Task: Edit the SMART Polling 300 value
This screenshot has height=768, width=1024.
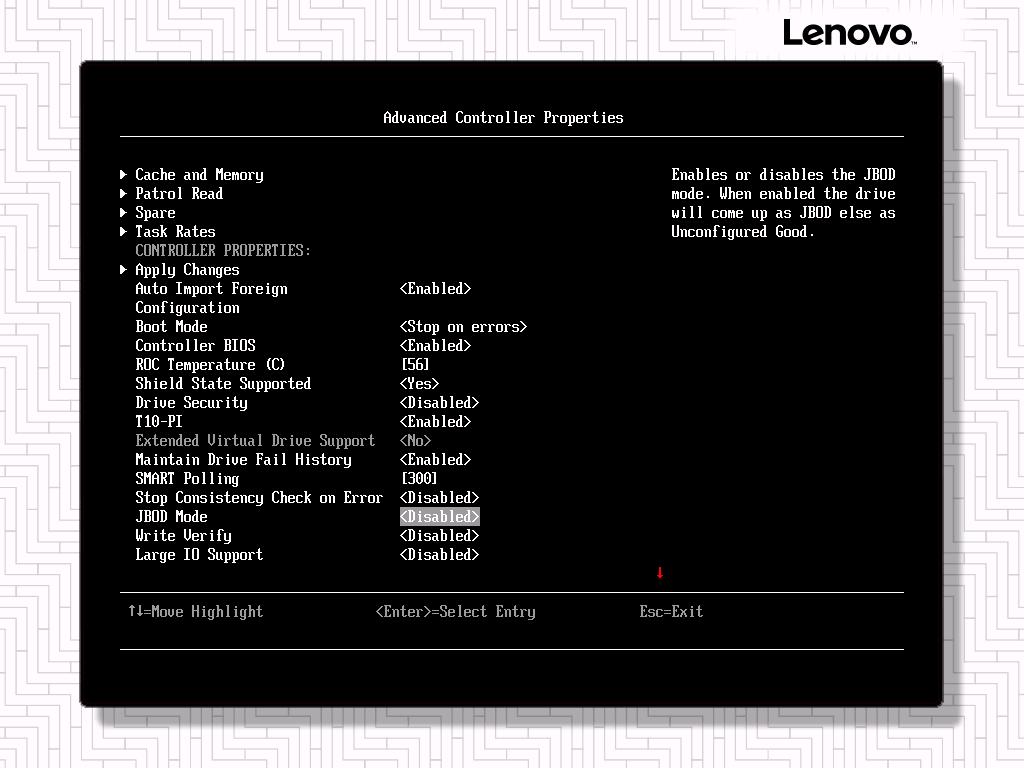Action: (x=419, y=479)
